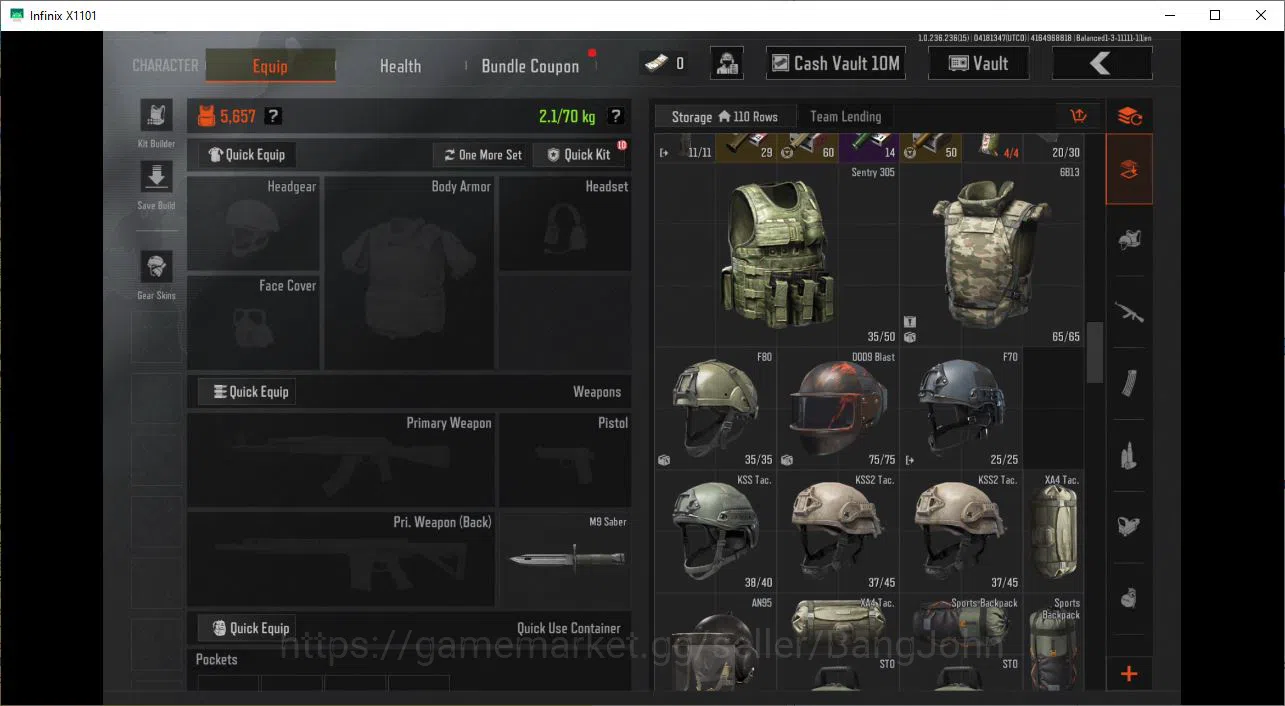Select the all-items storage filter
Viewport: 1285px width, 706px height.
click(x=1129, y=169)
